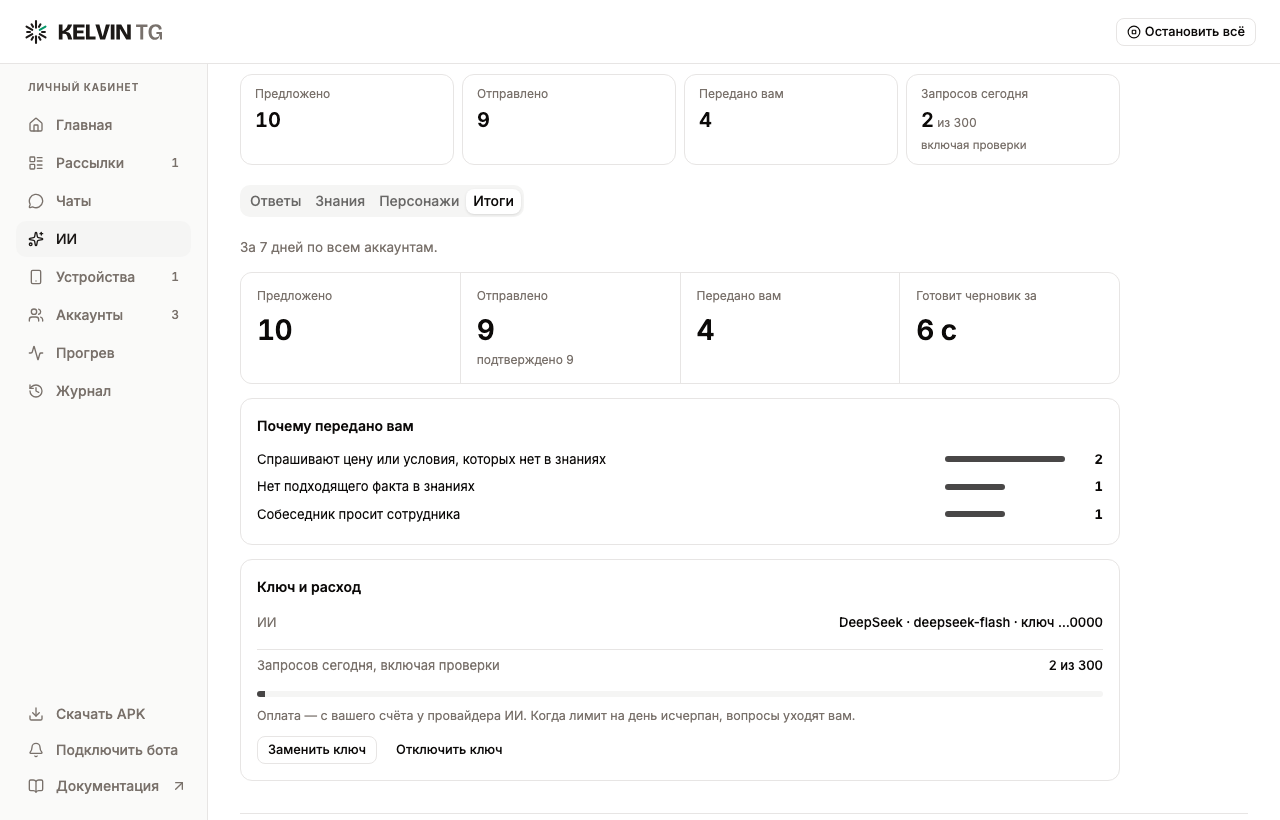Viewport: 1280px width, 820px height.
Task: Click the Запросов сегодня top summary card
Action: coord(1013,120)
